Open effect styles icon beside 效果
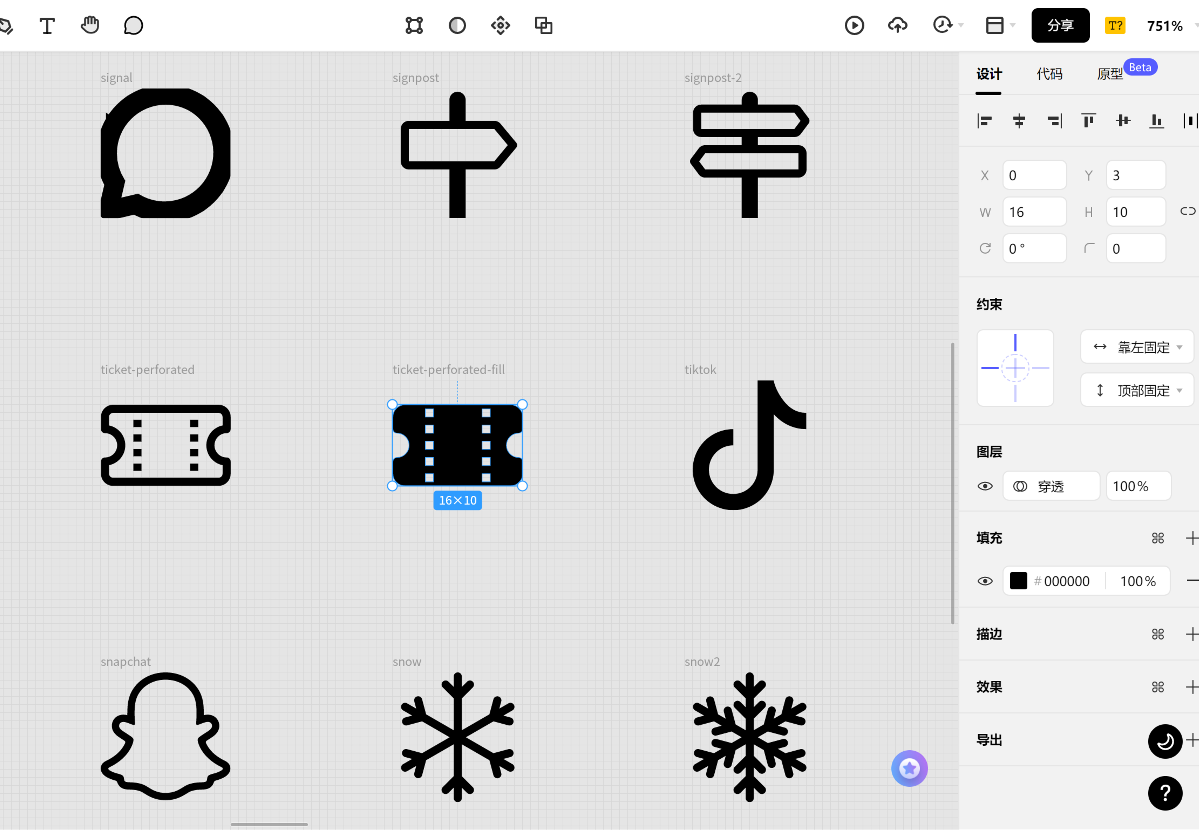The width and height of the screenshot is (1199, 830). pos(1158,687)
